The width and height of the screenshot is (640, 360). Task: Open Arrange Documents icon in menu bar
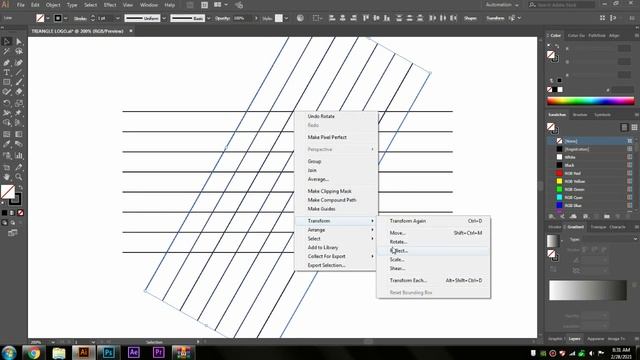220,5
